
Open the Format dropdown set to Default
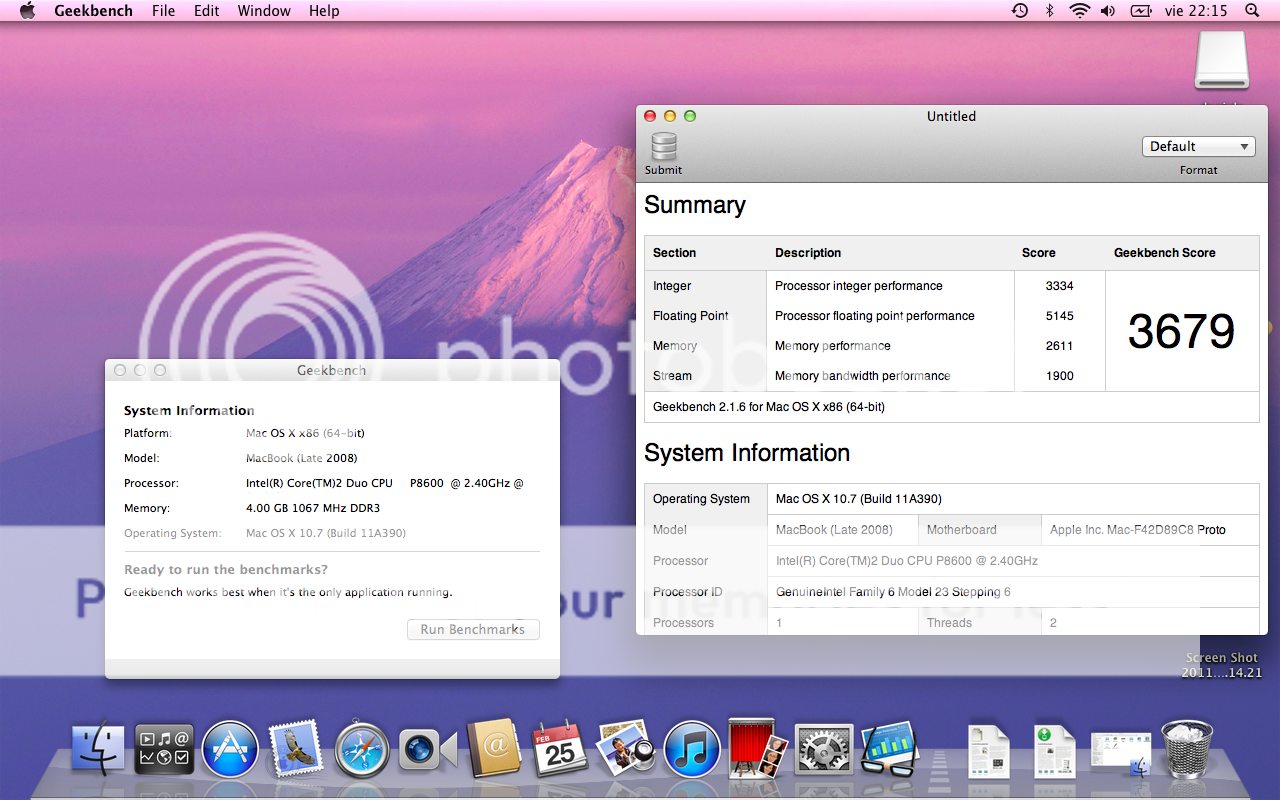click(x=1199, y=146)
